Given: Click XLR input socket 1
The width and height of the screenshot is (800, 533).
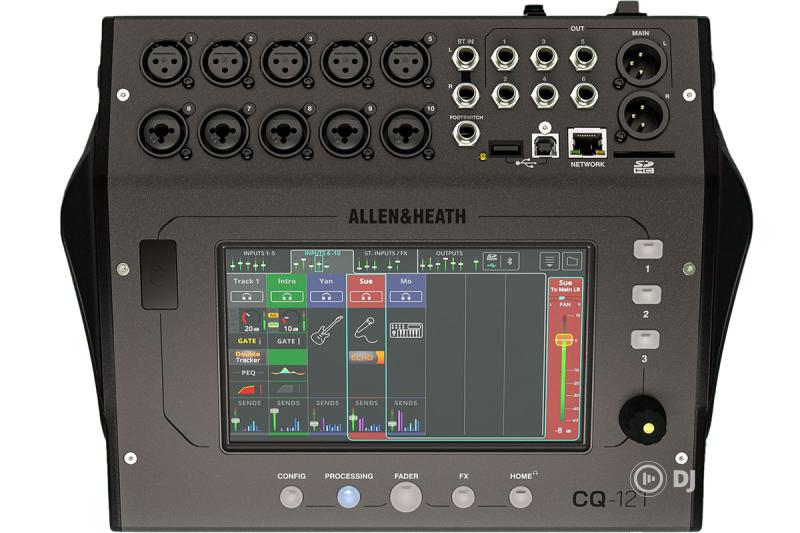Looking at the screenshot, I should click(166, 62).
